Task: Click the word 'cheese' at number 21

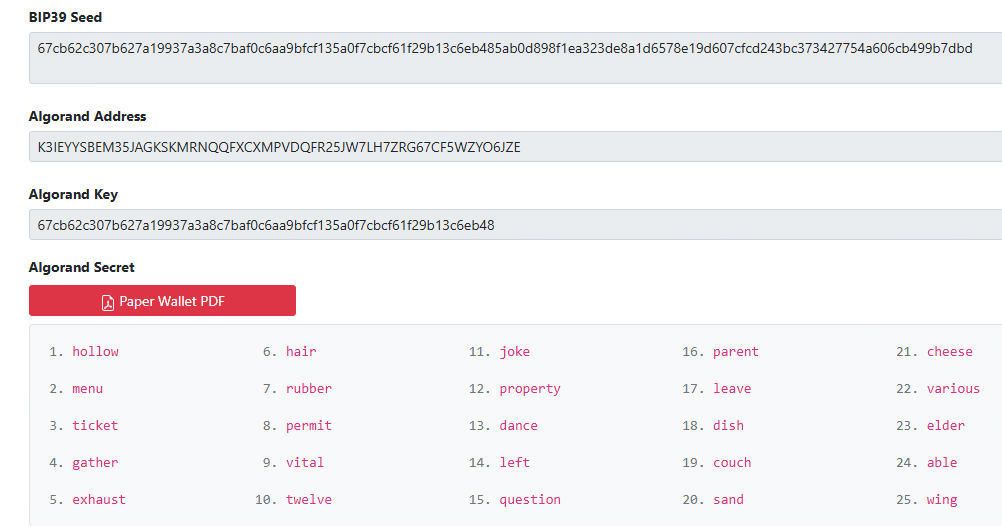Action: 949,351
